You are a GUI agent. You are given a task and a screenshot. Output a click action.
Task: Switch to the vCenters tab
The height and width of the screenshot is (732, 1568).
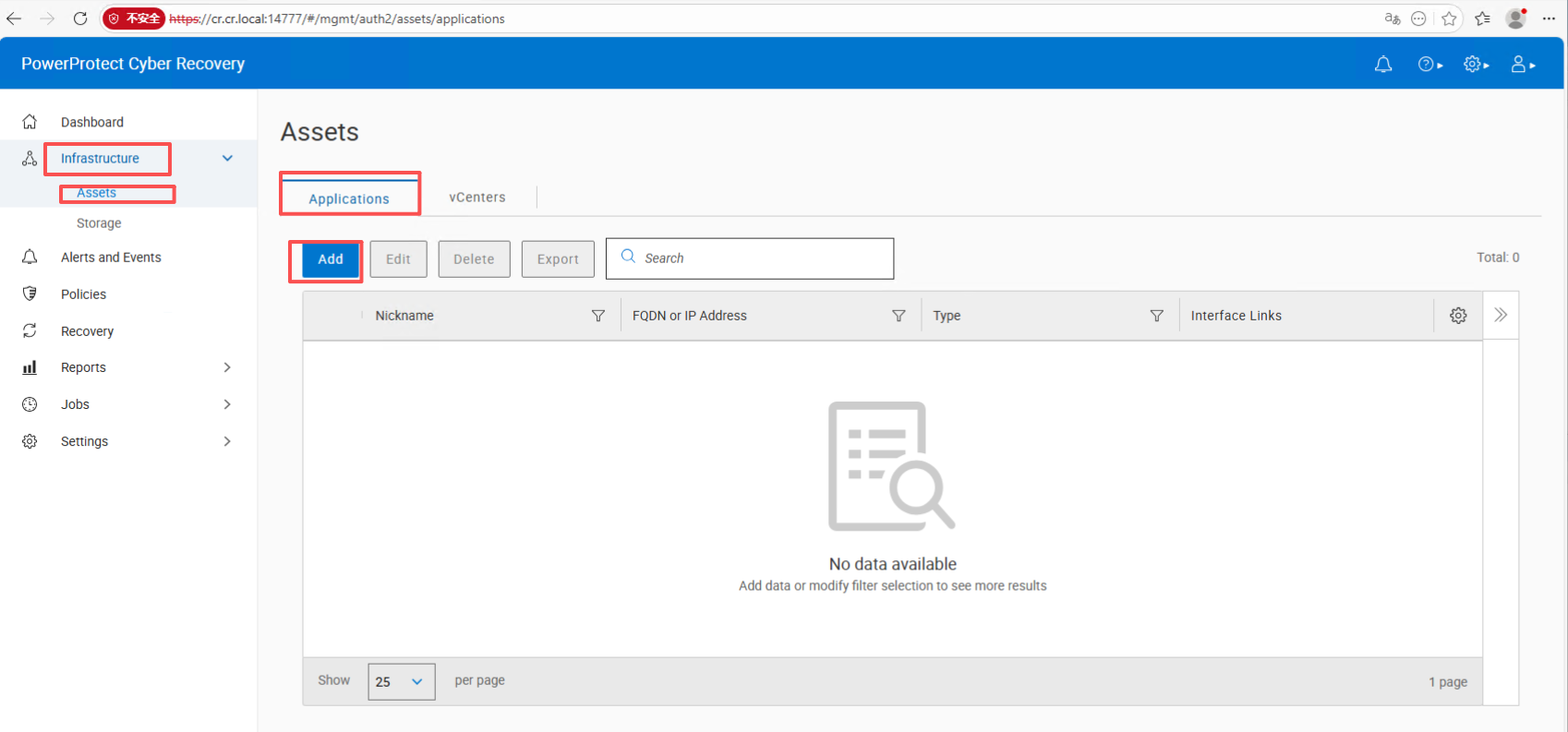coord(477,198)
